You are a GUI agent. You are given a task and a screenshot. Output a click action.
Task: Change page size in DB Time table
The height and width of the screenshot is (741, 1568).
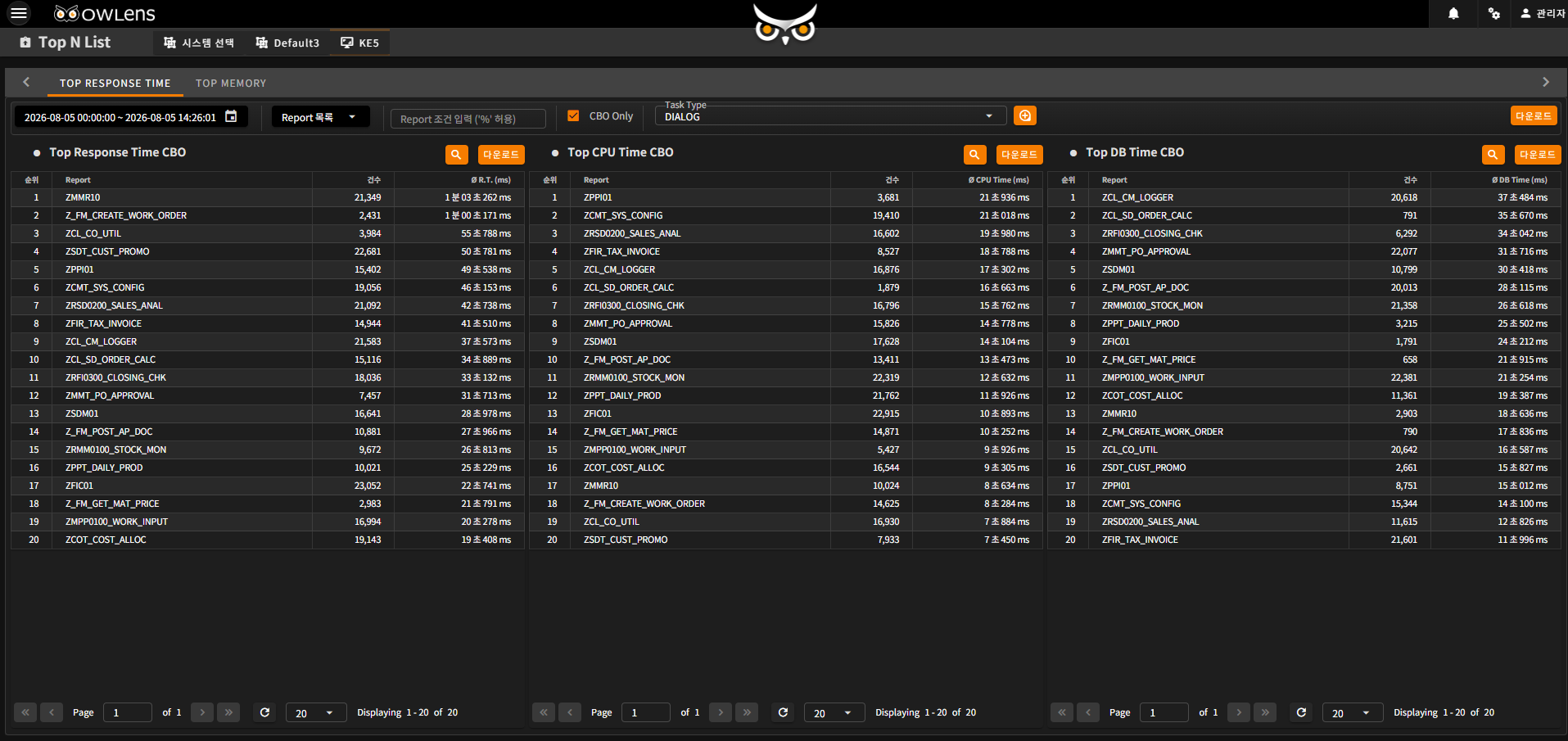pos(1352,712)
